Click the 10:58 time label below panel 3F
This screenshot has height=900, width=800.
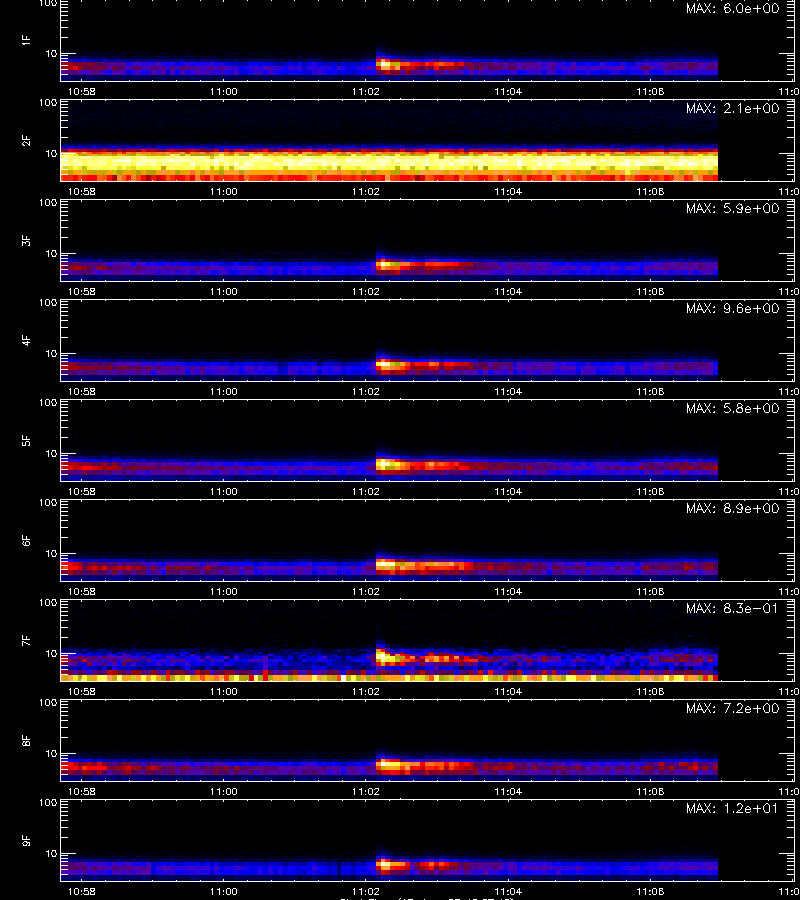[81, 291]
